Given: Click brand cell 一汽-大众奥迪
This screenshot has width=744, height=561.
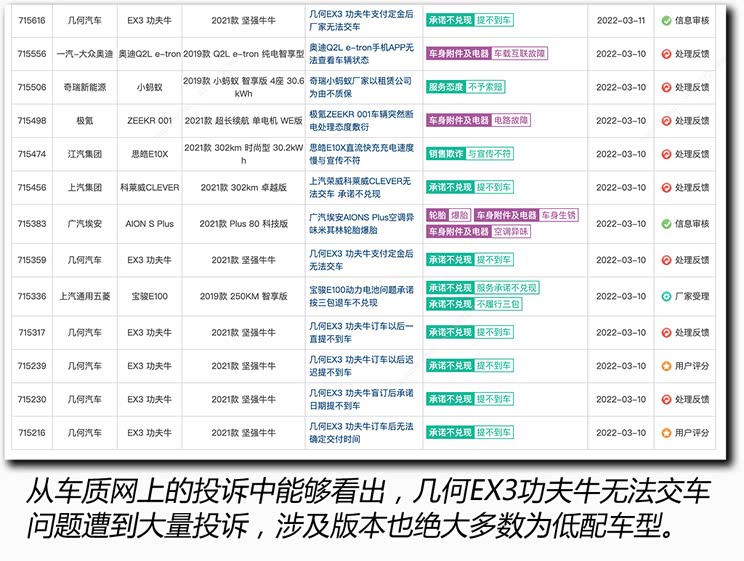Looking at the screenshot, I should click(85, 54).
